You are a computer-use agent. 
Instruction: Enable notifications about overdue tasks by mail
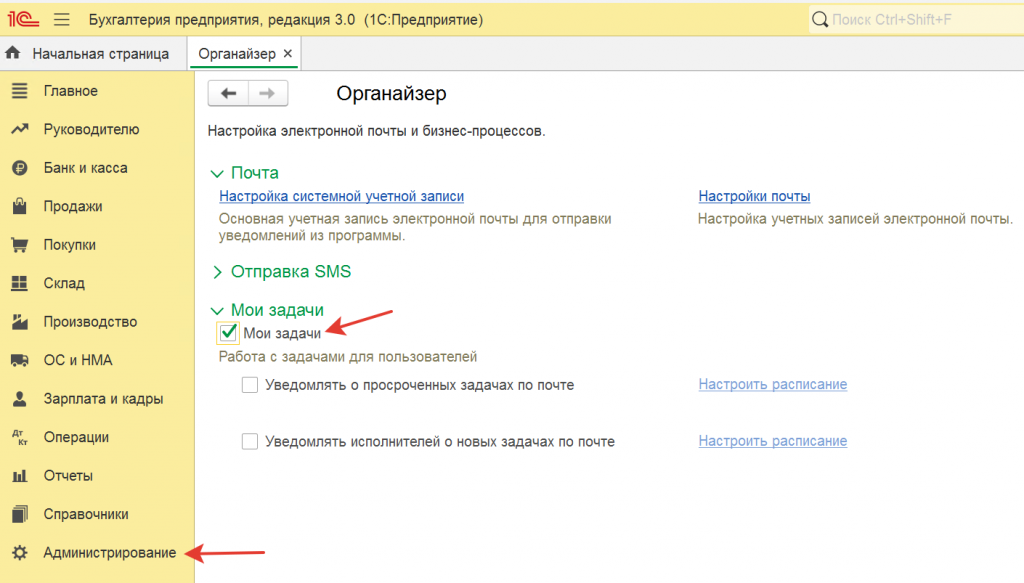(x=249, y=385)
